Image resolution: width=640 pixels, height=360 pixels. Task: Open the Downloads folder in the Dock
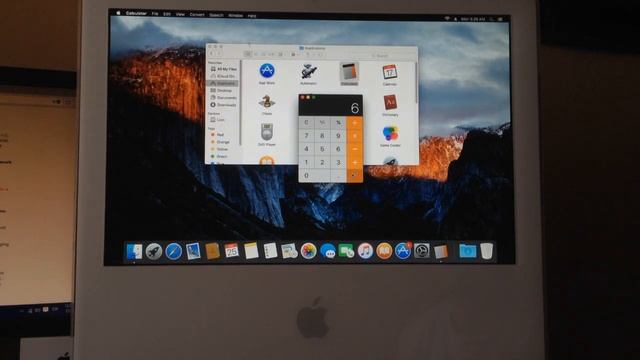467,251
